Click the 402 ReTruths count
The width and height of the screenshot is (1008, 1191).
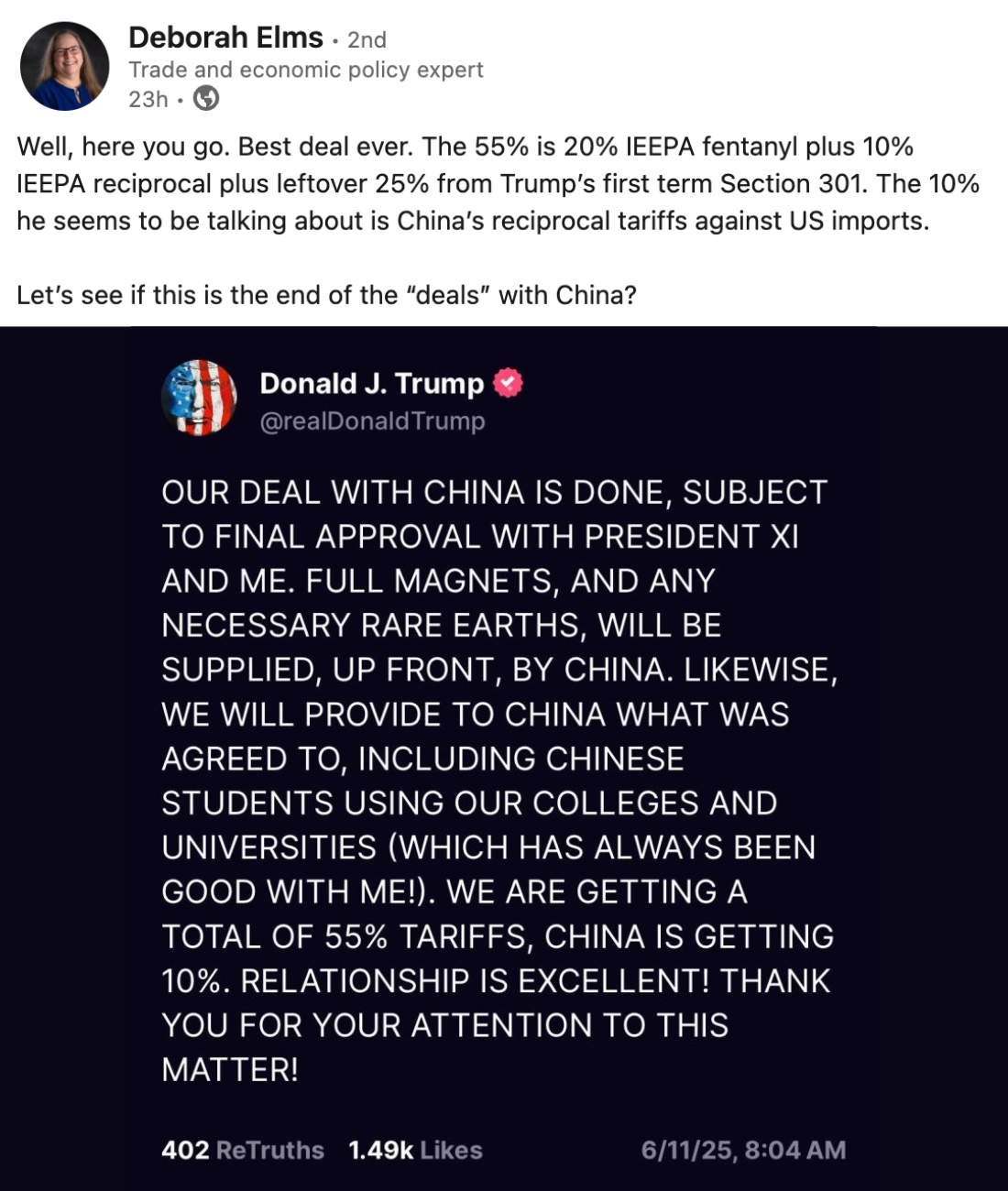tap(242, 1151)
